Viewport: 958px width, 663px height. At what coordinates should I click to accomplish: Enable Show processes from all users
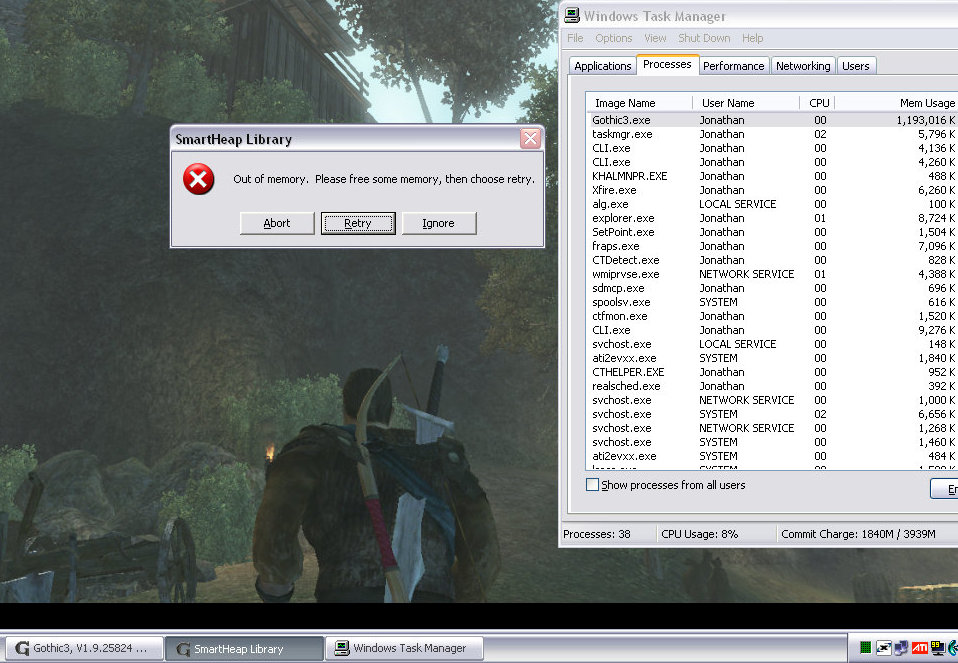[x=592, y=485]
